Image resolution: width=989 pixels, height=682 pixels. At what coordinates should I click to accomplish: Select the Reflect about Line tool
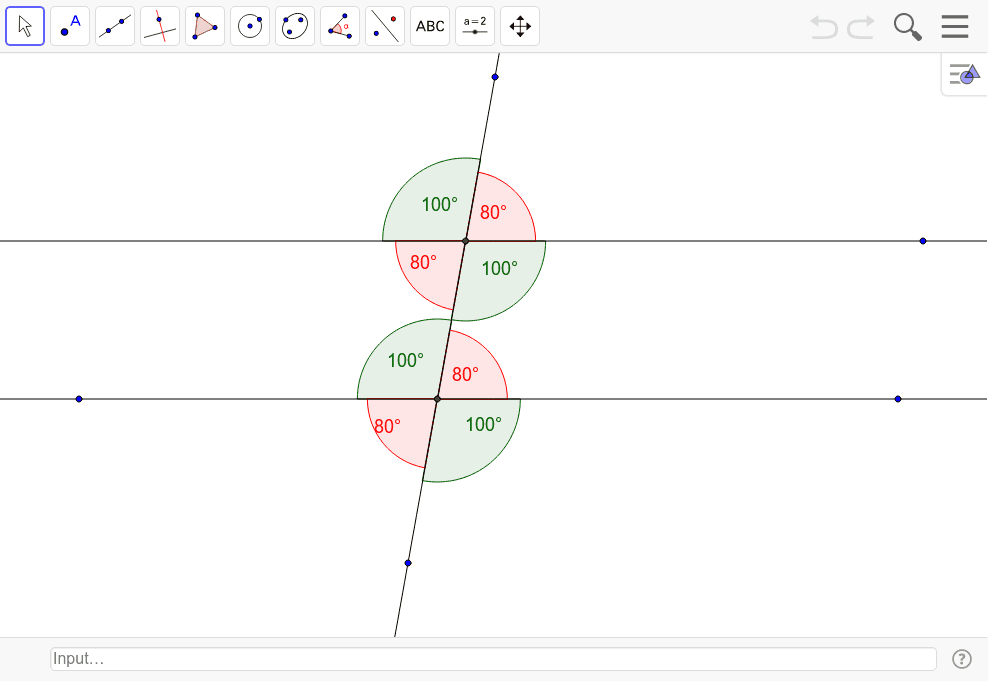pos(385,26)
